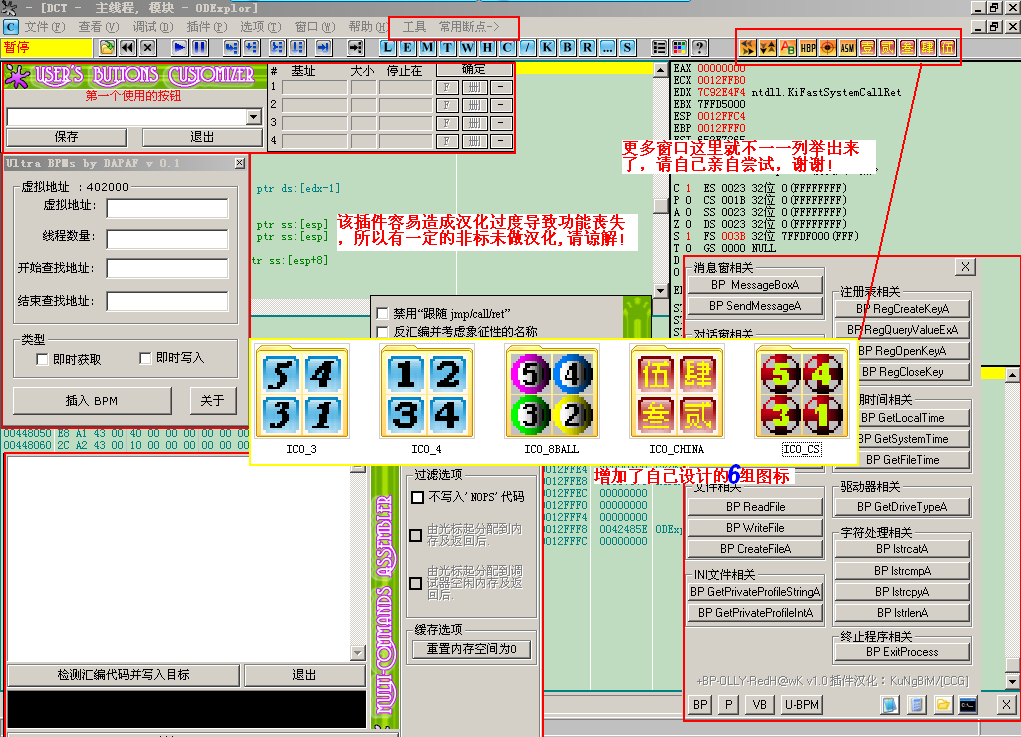The height and width of the screenshot is (737, 1021).
Task: Click the appearance color grid icon
Action: coord(679,48)
